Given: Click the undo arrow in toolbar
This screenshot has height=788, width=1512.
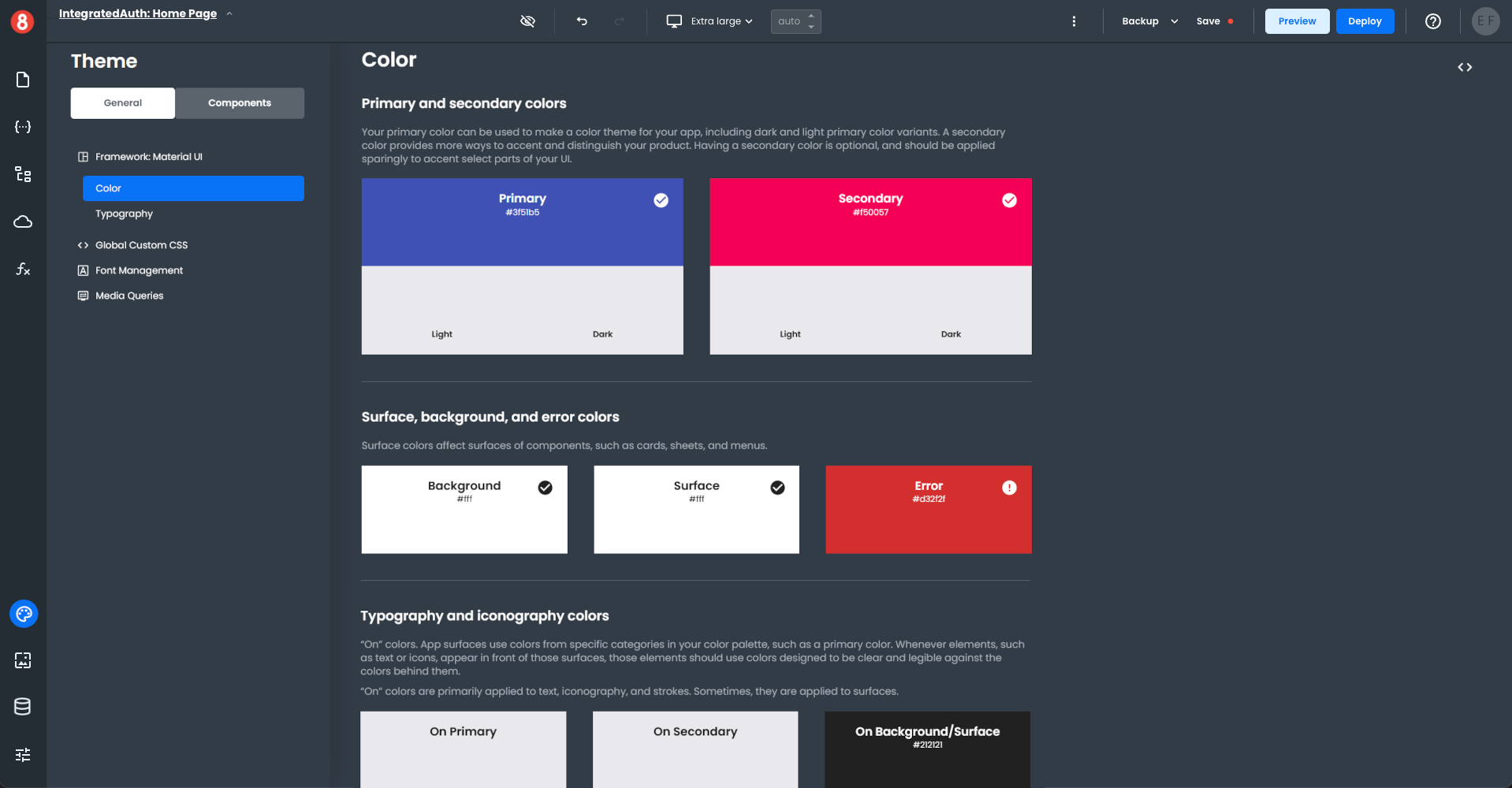Looking at the screenshot, I should 582,21.
